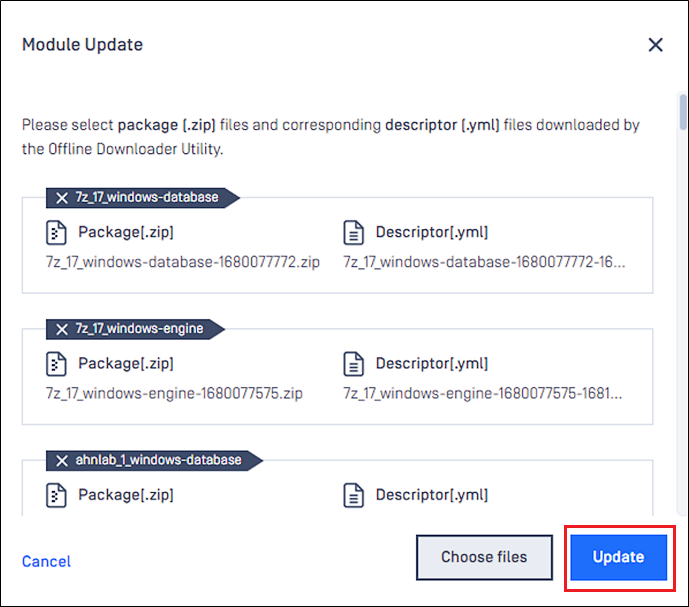Cancel the module update

[46, 561]
